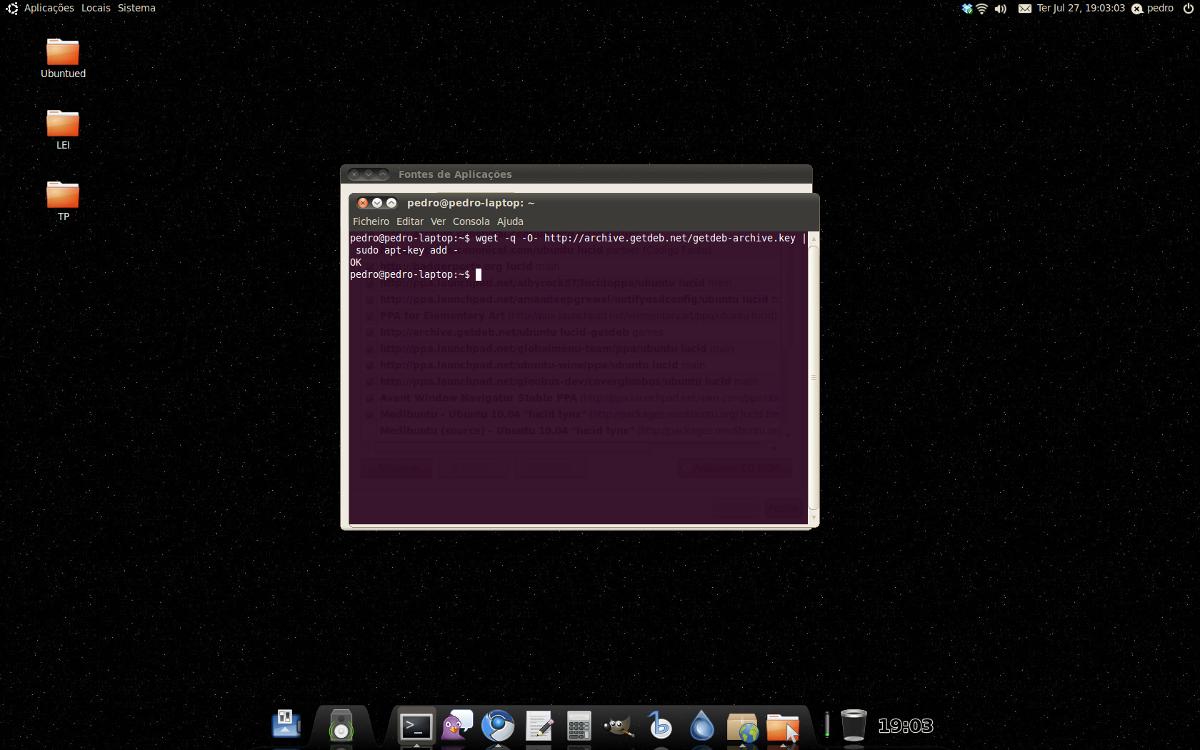Click the Dropbox tray icon

pos(966,8)
